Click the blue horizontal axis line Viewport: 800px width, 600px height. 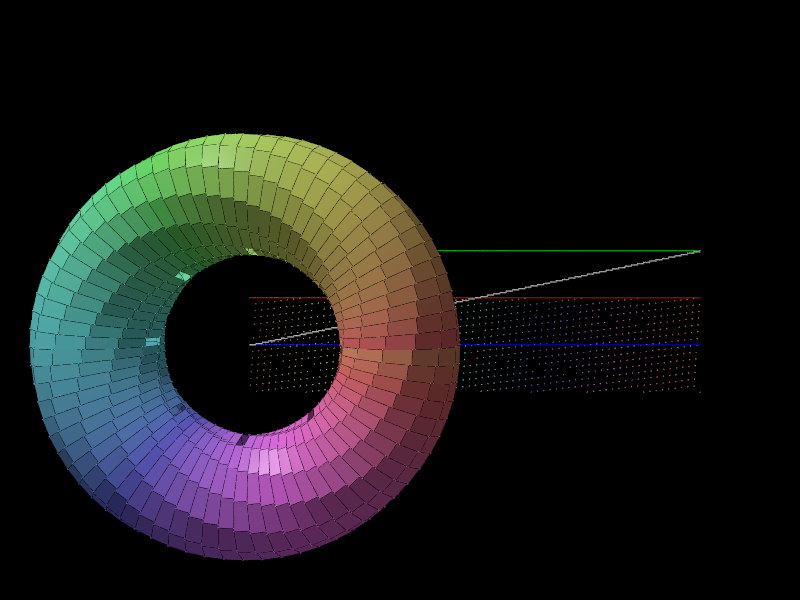(580, 345)
